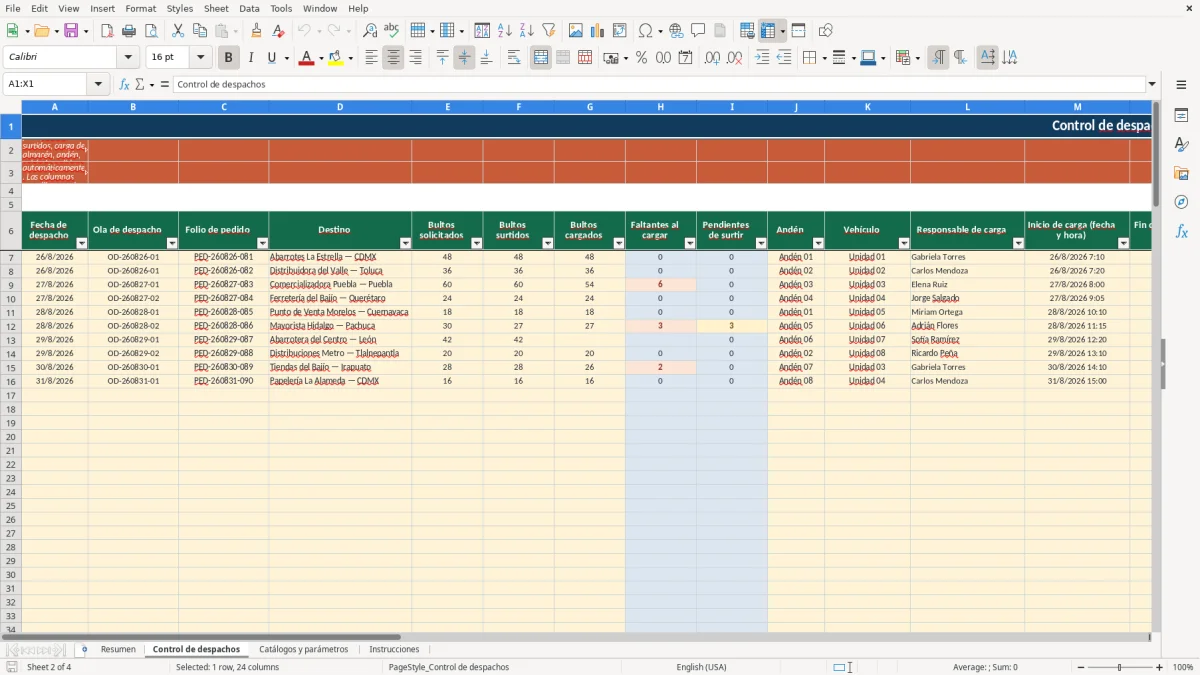Viewport: 1200px width, 675px height.
Task: Toggle Wrap Text
Action: click(x=514, y=58)
